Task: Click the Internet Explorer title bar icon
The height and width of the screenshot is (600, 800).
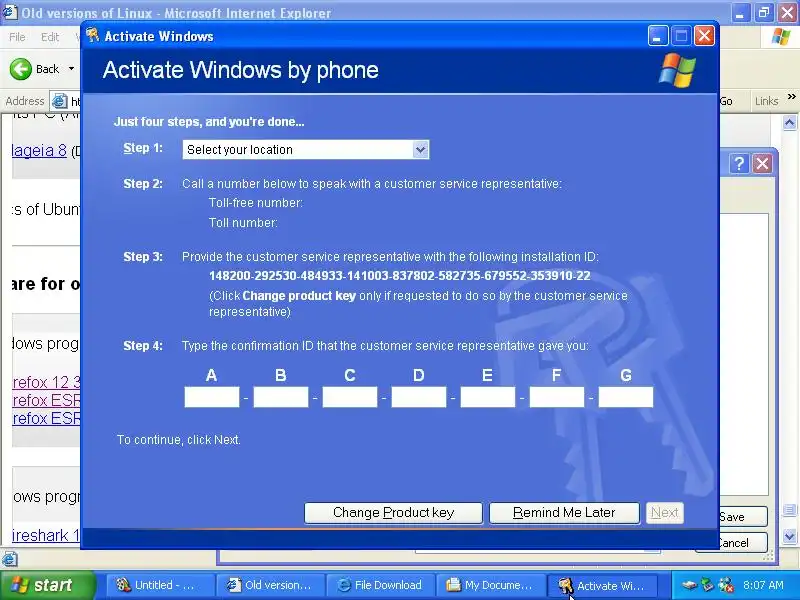Action: [x=10, y=12]
